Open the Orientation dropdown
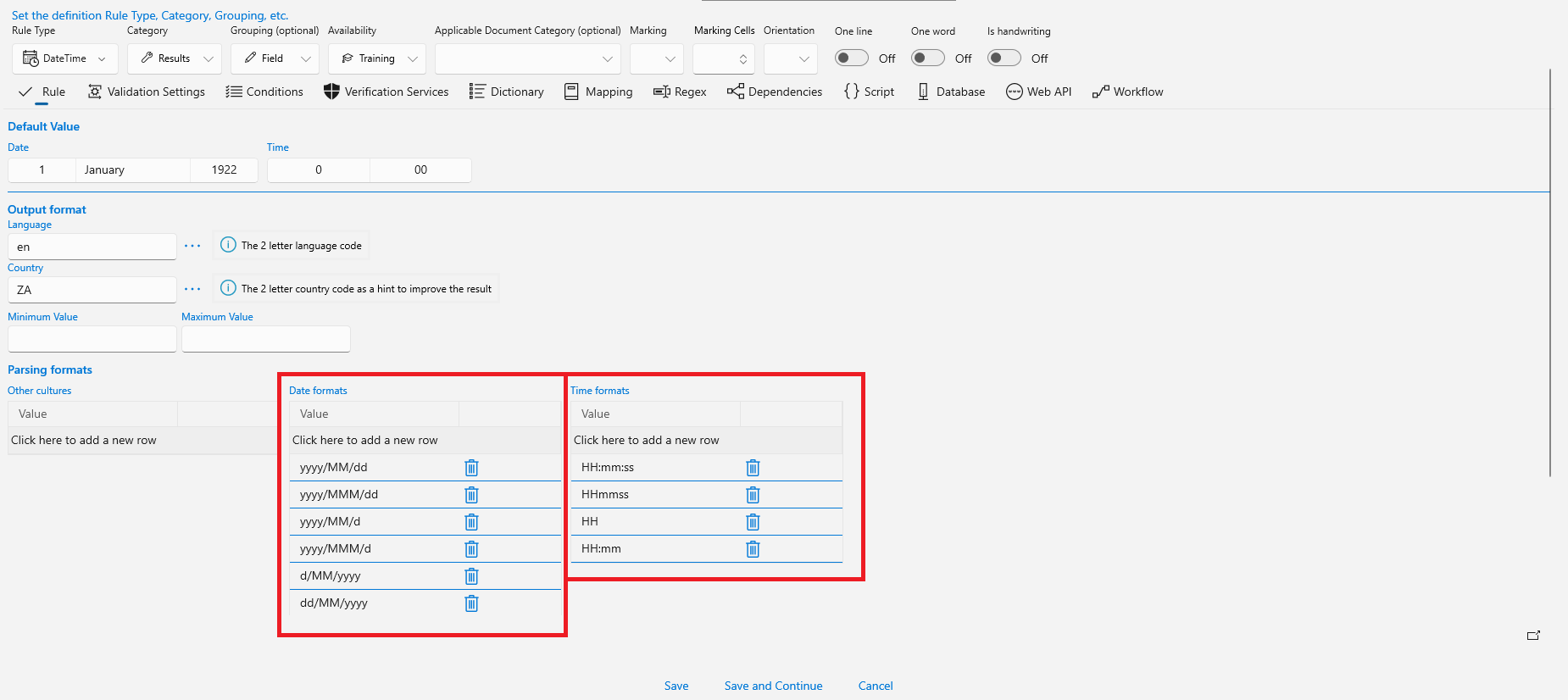 (791, 58)
